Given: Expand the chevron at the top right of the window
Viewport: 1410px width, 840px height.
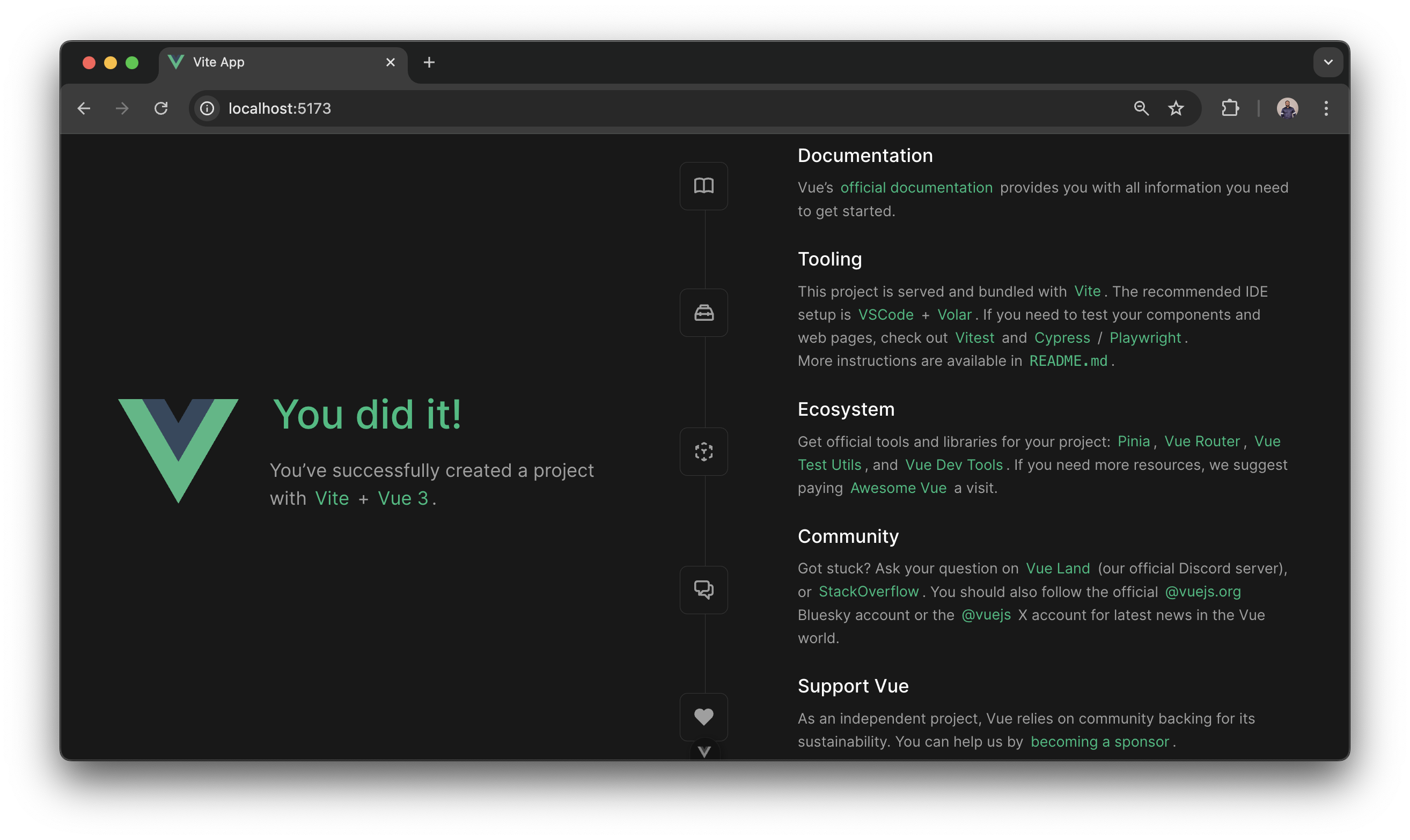Looking at the screenshot, I should pyautogui.click(x=1328, y=62).
